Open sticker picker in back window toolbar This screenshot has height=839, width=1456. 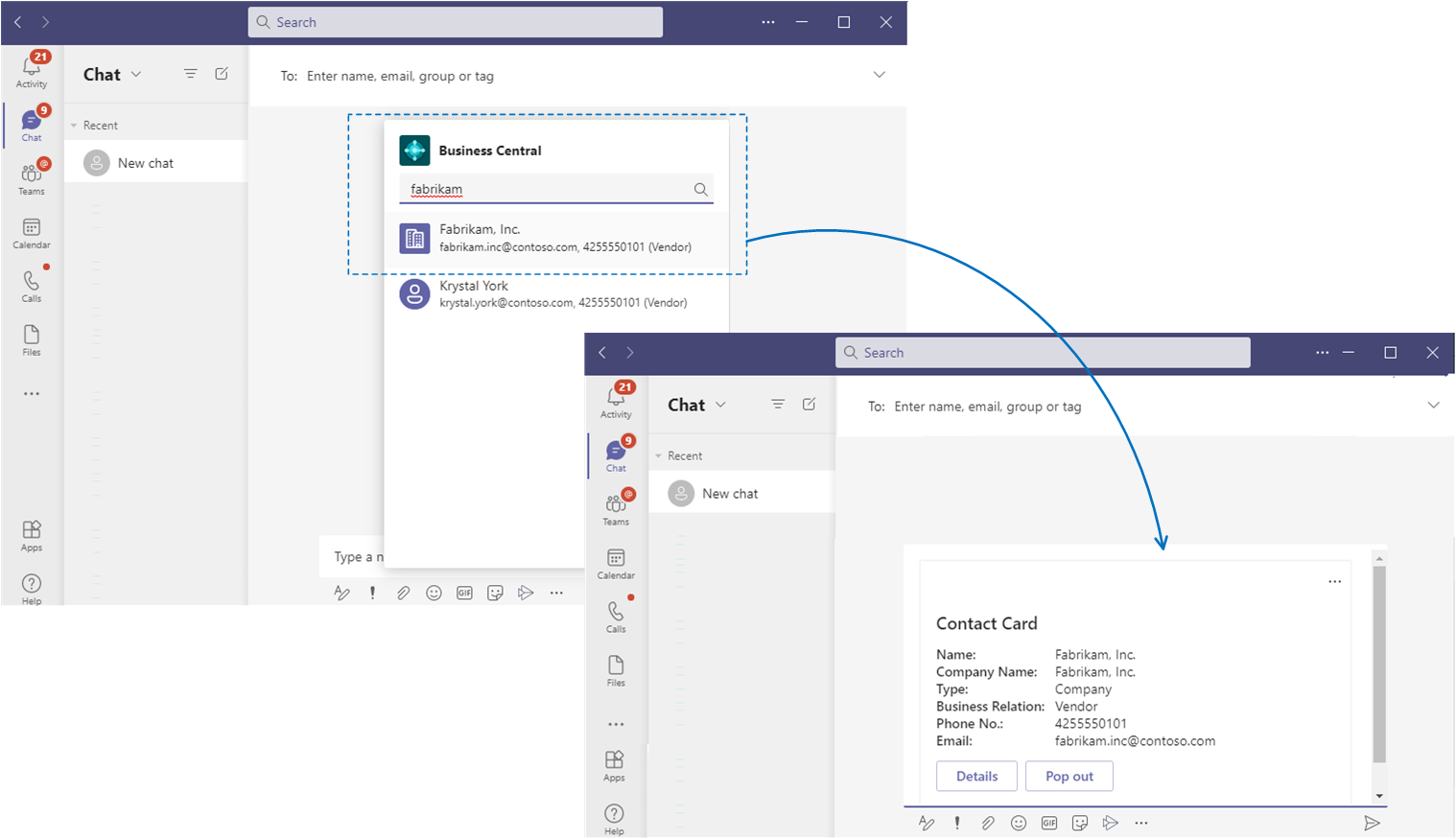coord(495,593)
